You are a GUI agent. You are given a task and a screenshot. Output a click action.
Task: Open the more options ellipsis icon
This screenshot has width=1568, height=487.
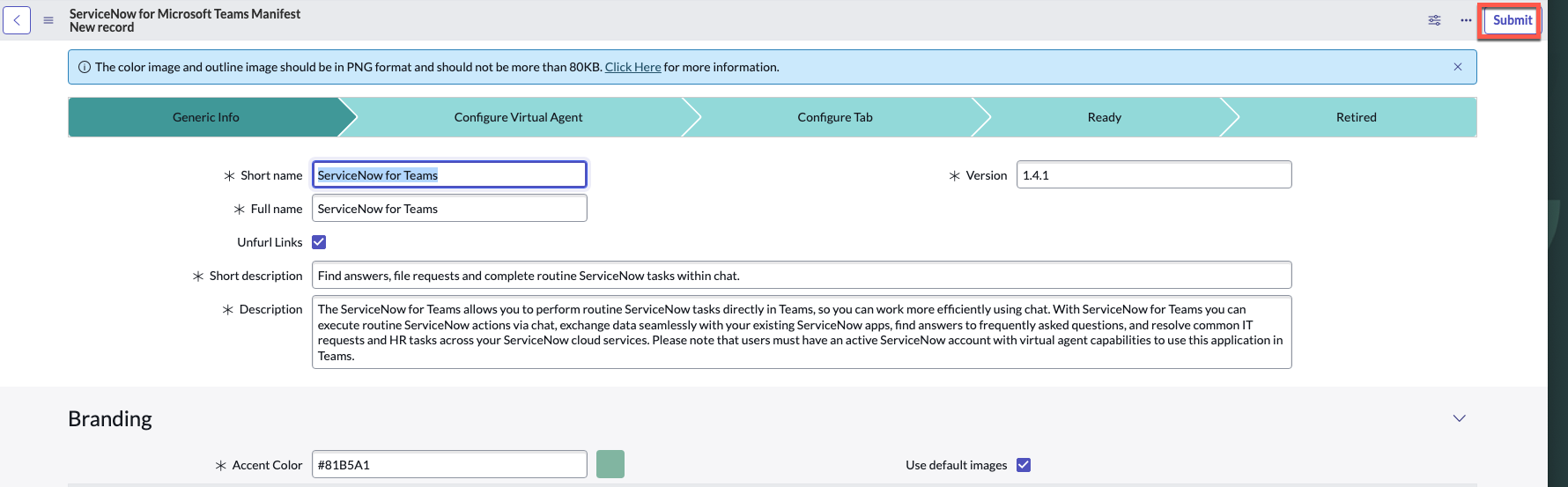point(1466,20)
